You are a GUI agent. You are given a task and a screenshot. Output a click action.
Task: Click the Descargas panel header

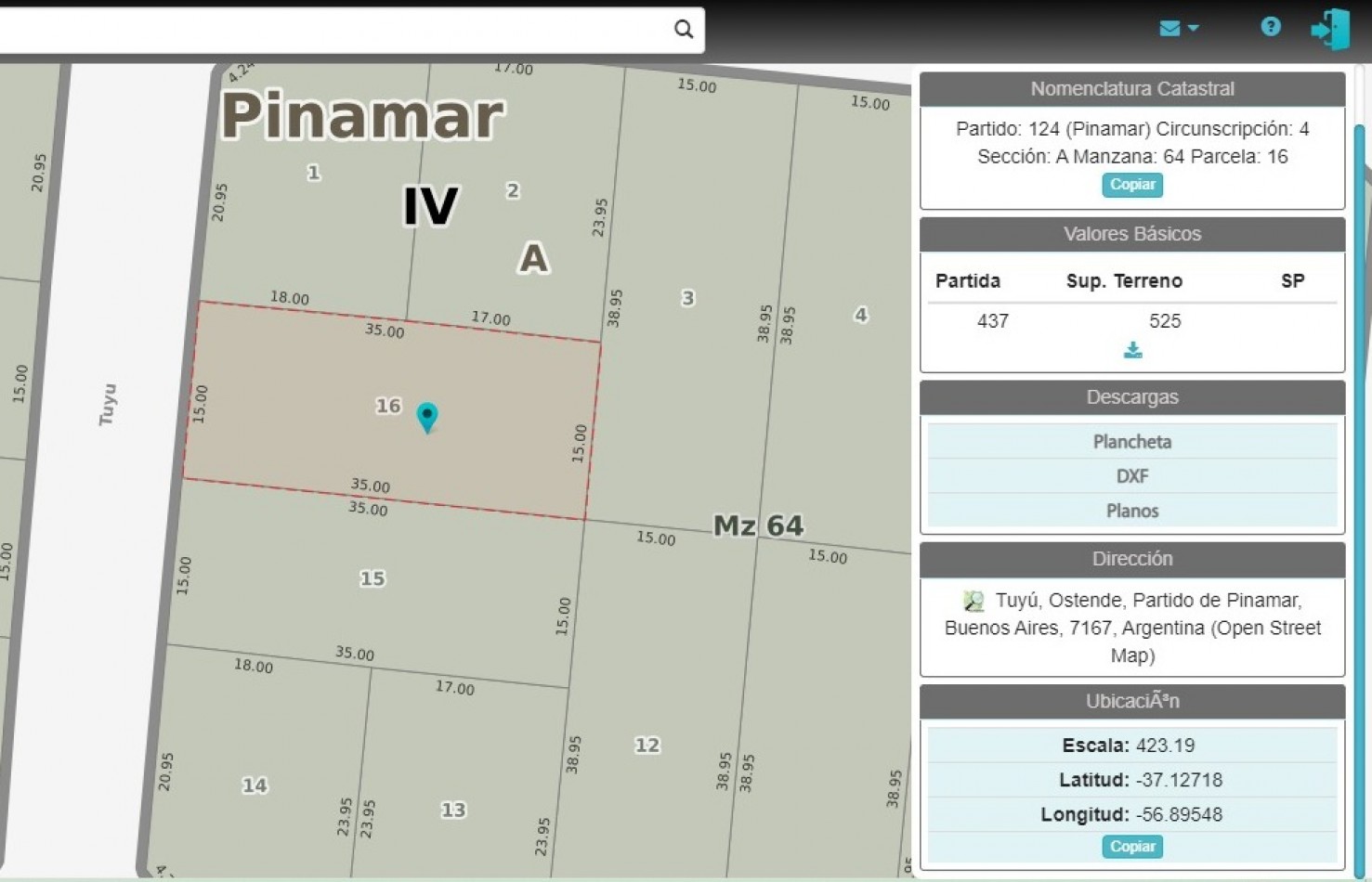1132,397
